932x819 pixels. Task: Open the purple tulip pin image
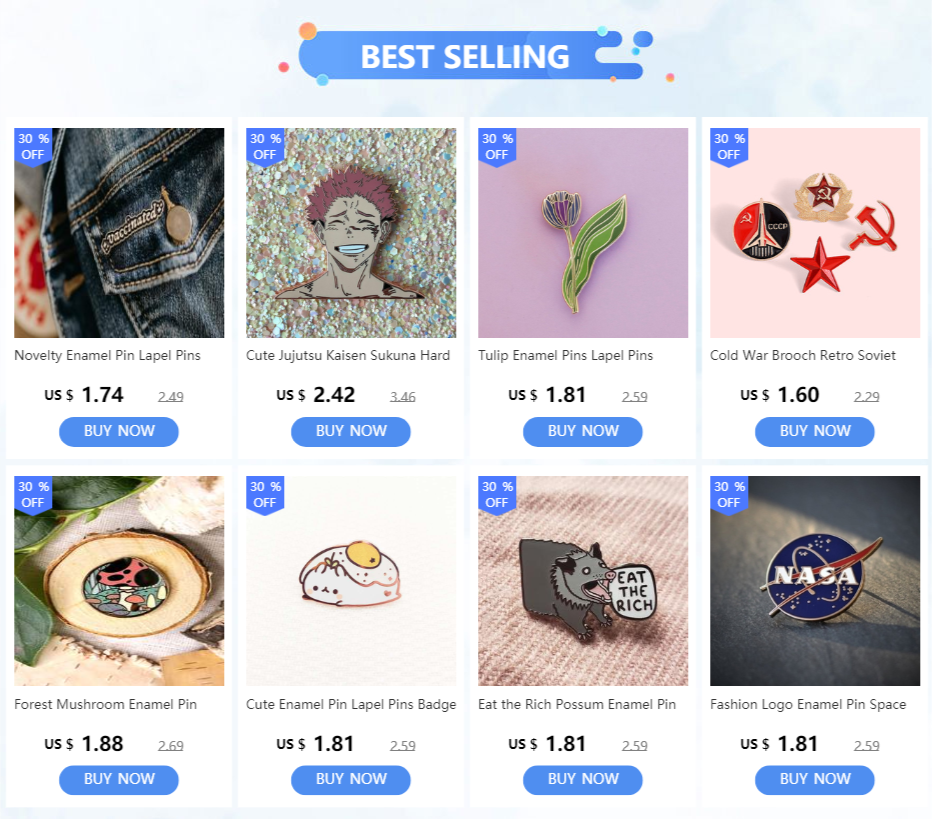[x=583, y=232]
